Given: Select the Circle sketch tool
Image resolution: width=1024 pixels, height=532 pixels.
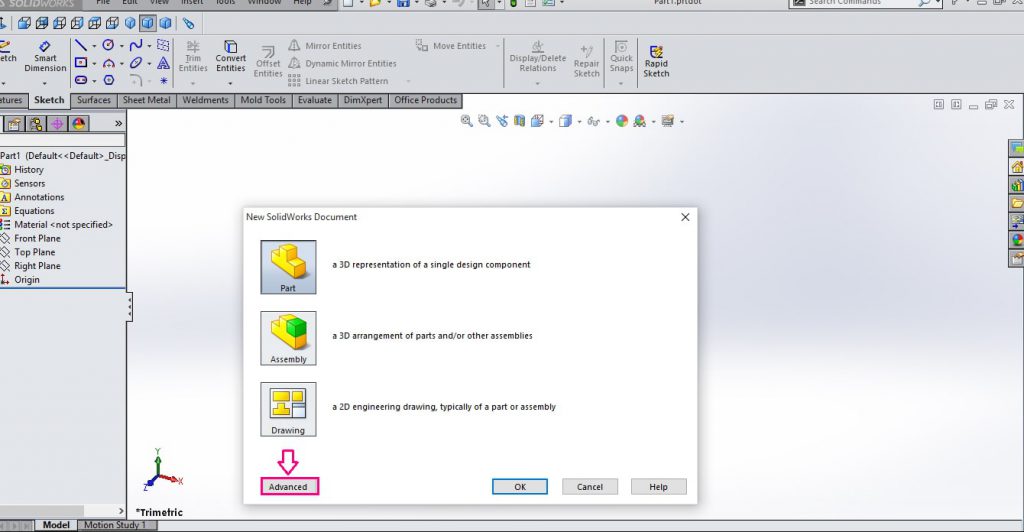Looking at the screenshot, I should pos(108,45).
